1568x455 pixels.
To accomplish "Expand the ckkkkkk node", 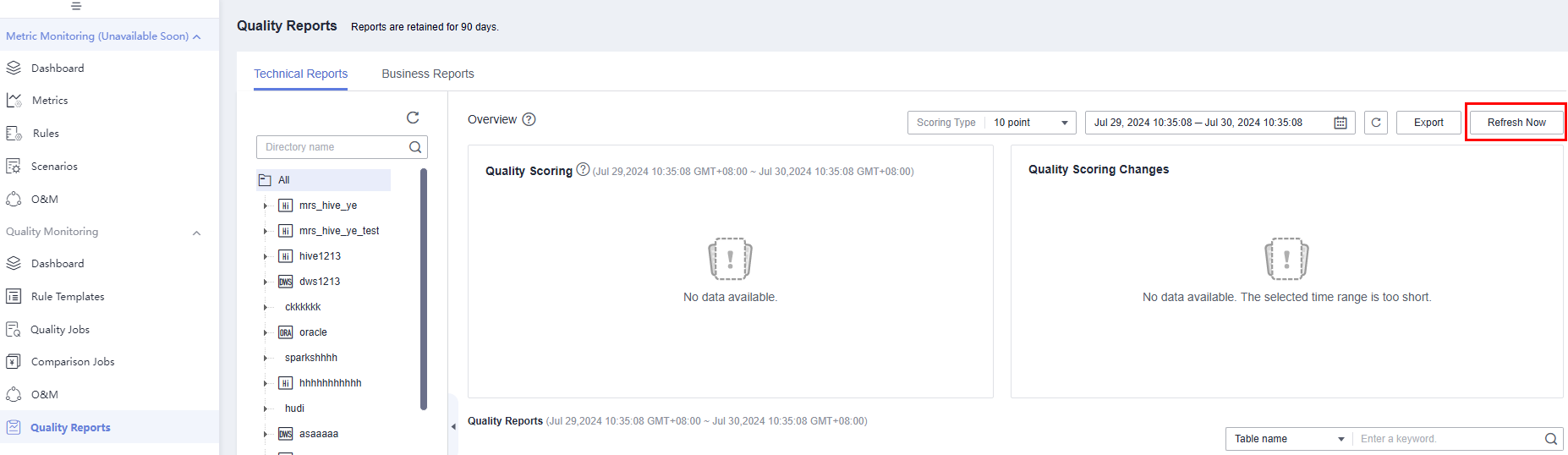I will (265, 307).
